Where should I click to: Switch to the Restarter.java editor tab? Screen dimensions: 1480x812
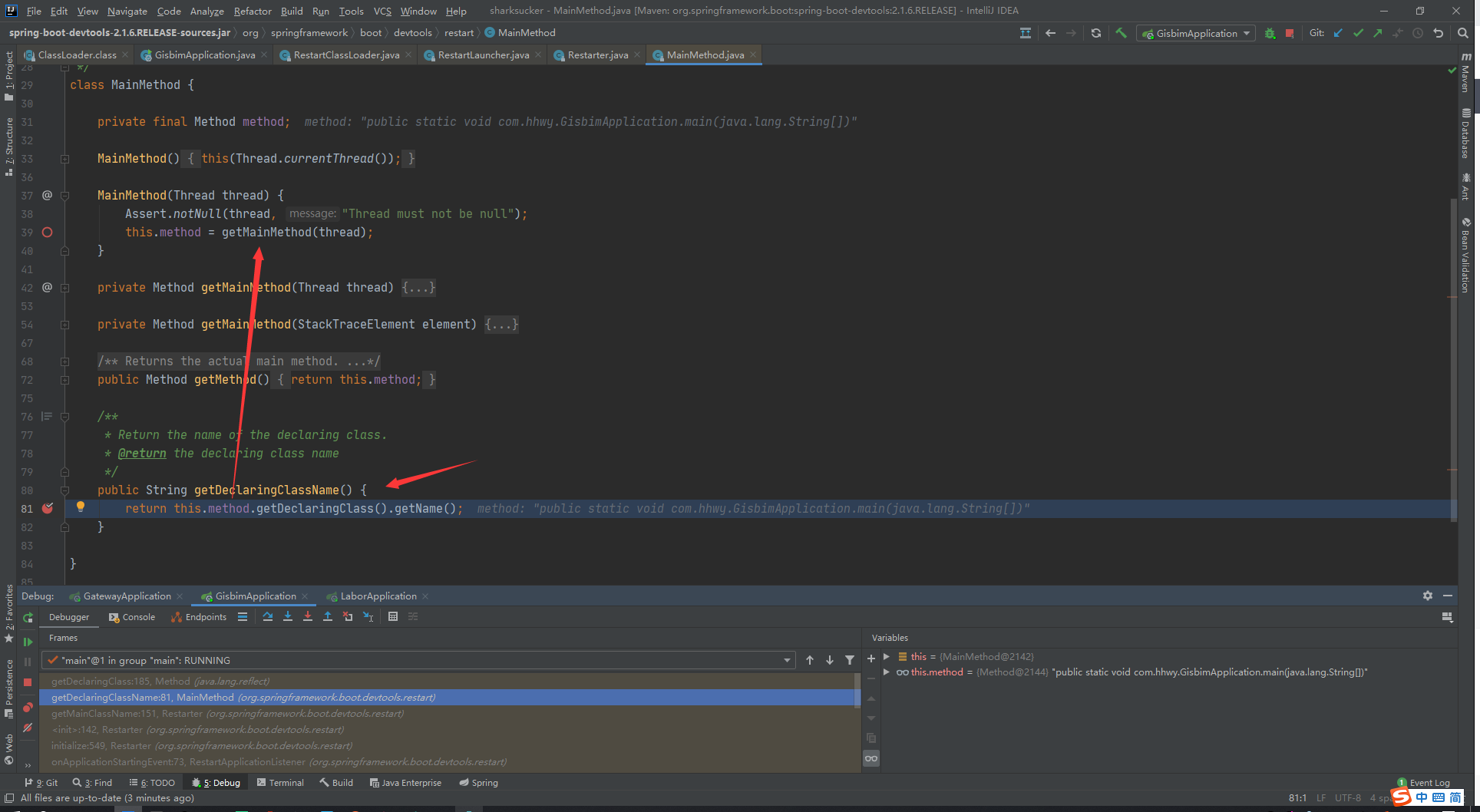pyautogui.click(x=596, y=54)
